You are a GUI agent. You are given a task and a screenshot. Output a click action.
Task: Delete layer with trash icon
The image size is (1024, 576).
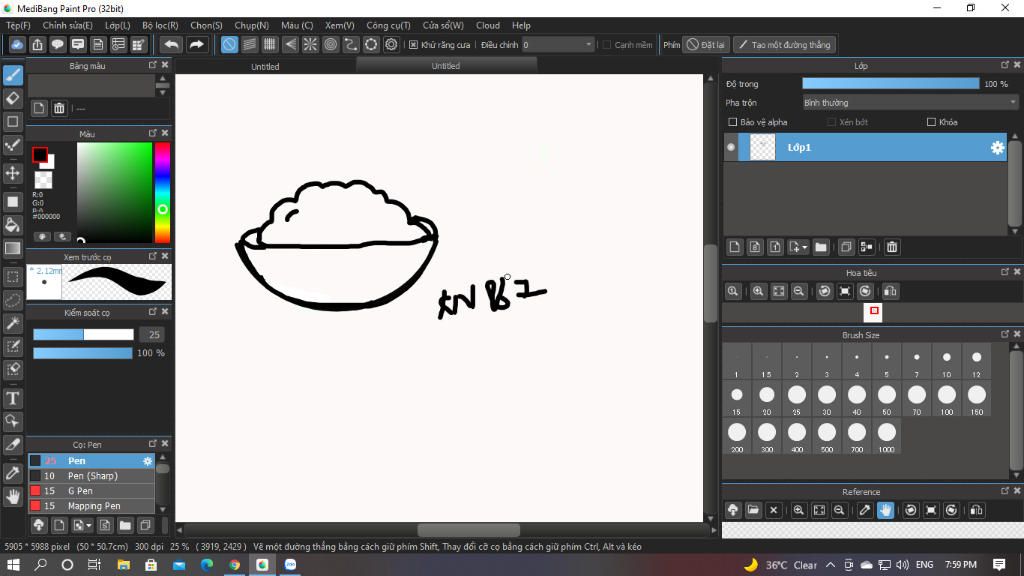coord(891,247)
